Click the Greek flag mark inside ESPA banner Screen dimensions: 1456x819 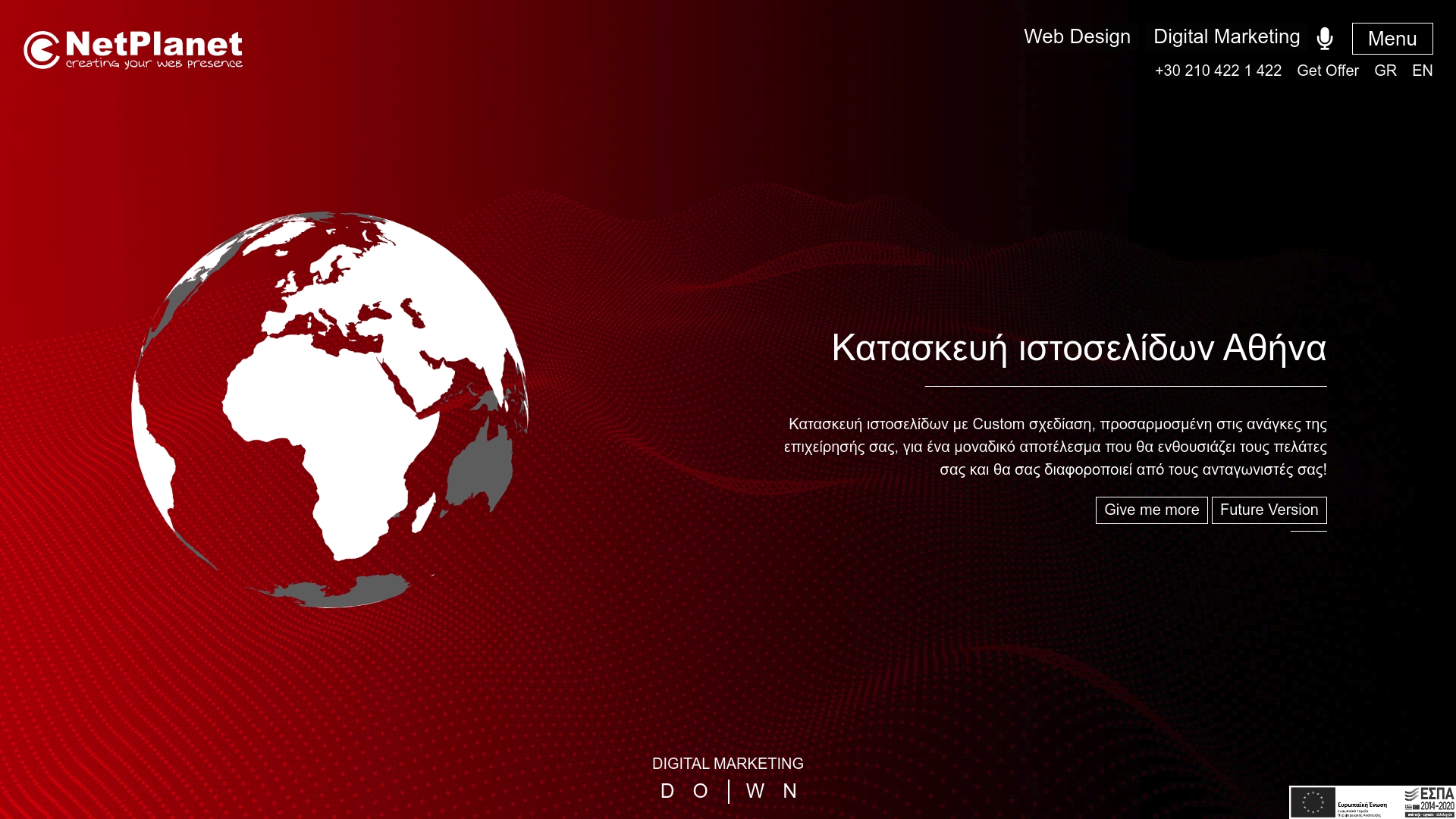pos(1408,806)
